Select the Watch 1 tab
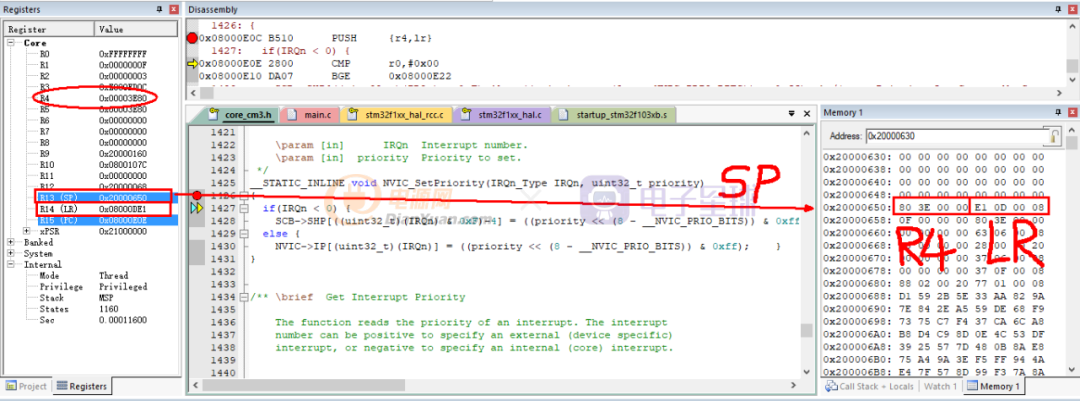 pyautogui.click(x=939, y=386)
